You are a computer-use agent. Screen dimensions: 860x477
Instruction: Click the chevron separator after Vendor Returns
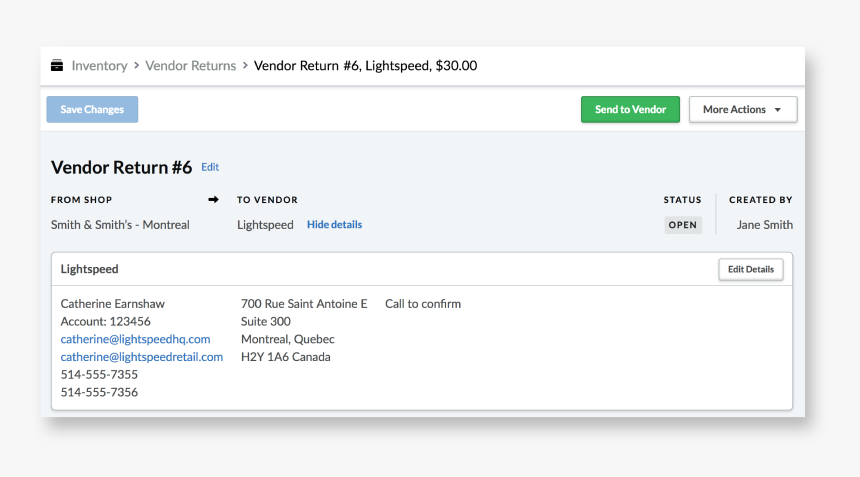tap(245, 66)
